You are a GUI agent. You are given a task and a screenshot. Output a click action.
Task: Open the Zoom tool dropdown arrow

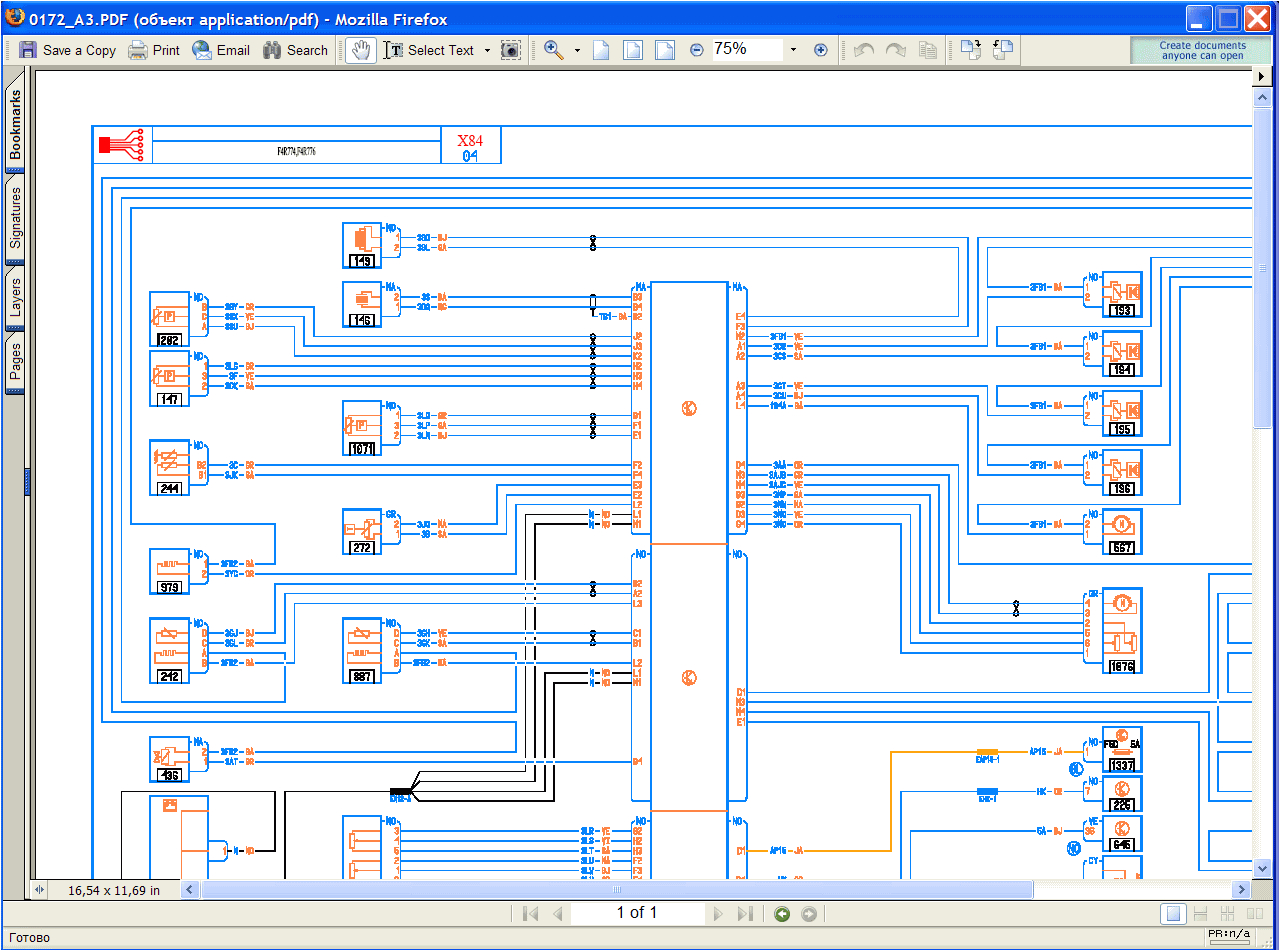[x=577, y=50]
